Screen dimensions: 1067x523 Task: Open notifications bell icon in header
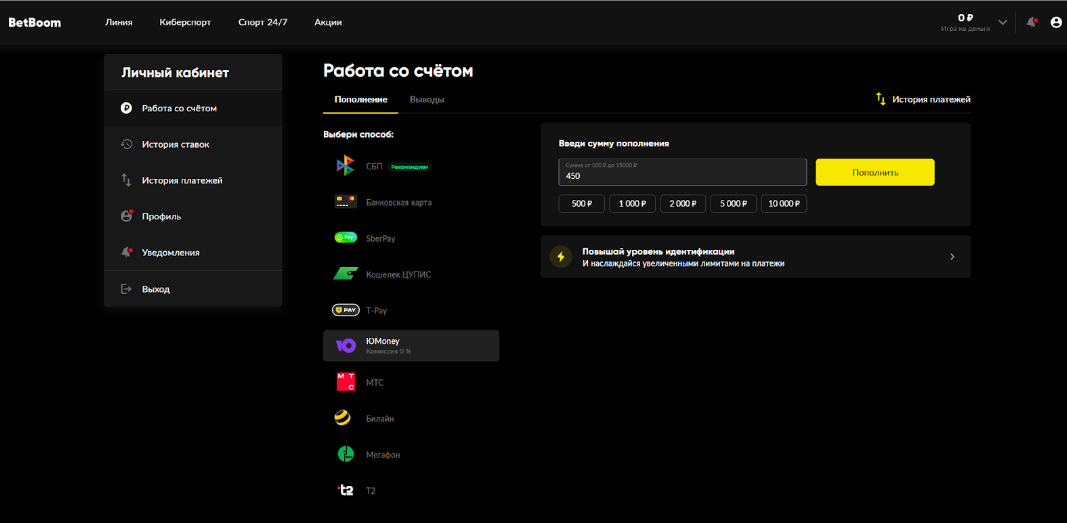tap(1031, 22)
